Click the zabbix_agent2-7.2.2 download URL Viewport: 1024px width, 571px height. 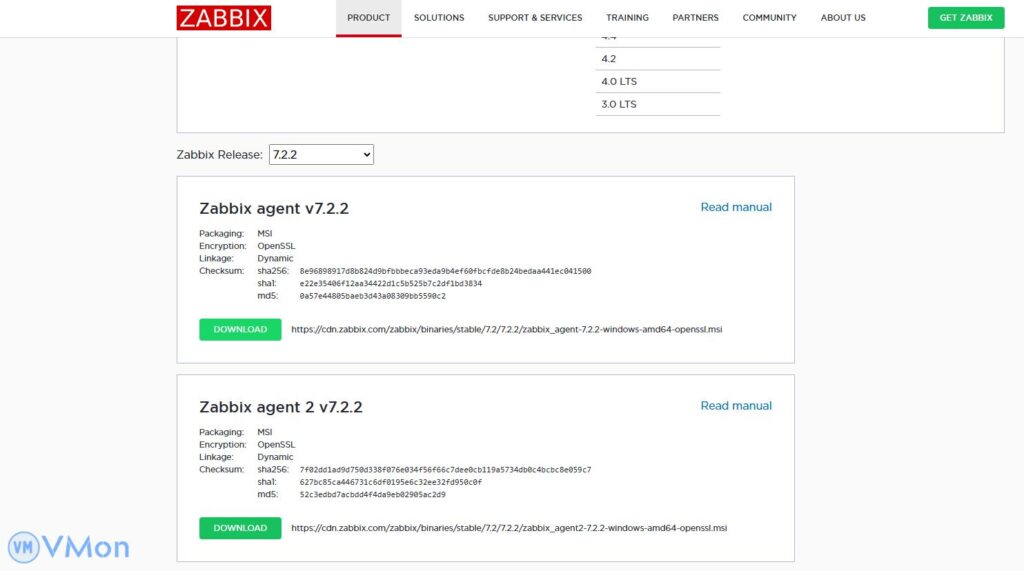click(509, 528)
